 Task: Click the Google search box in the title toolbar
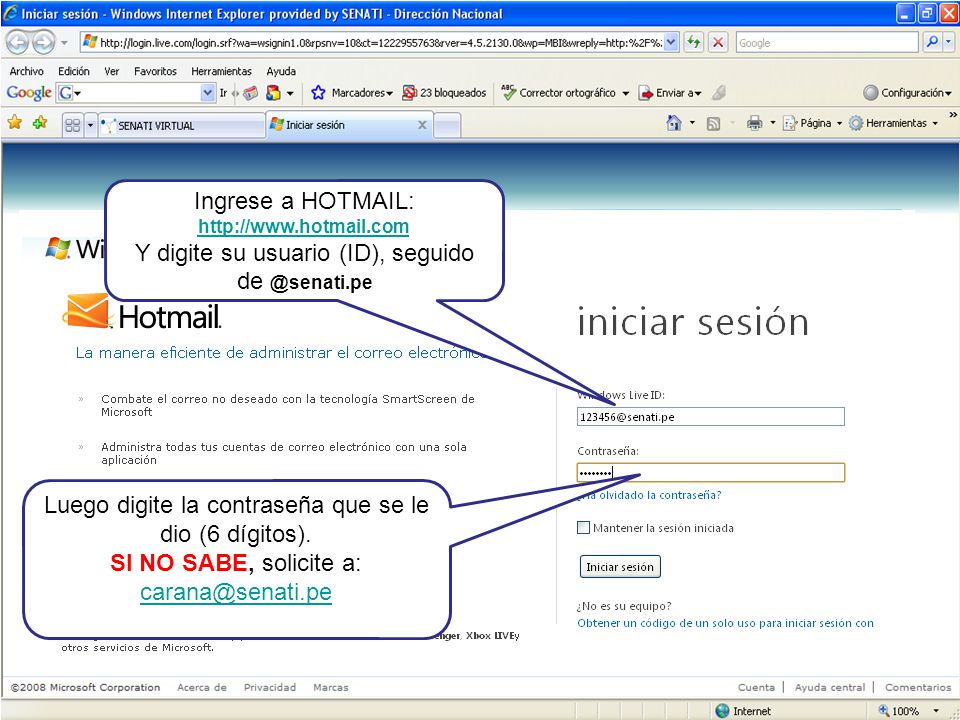click(x=828, y=42)
